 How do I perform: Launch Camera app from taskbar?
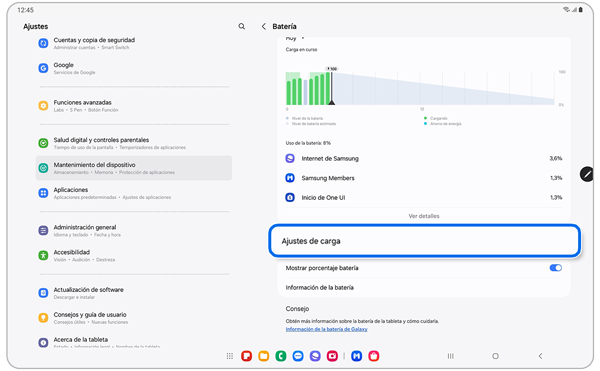pyautogui.click(x=333, y=356)
